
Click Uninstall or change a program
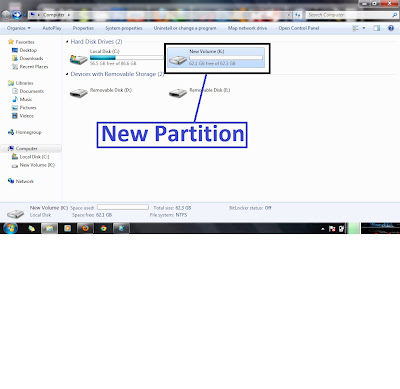point(185,28)
